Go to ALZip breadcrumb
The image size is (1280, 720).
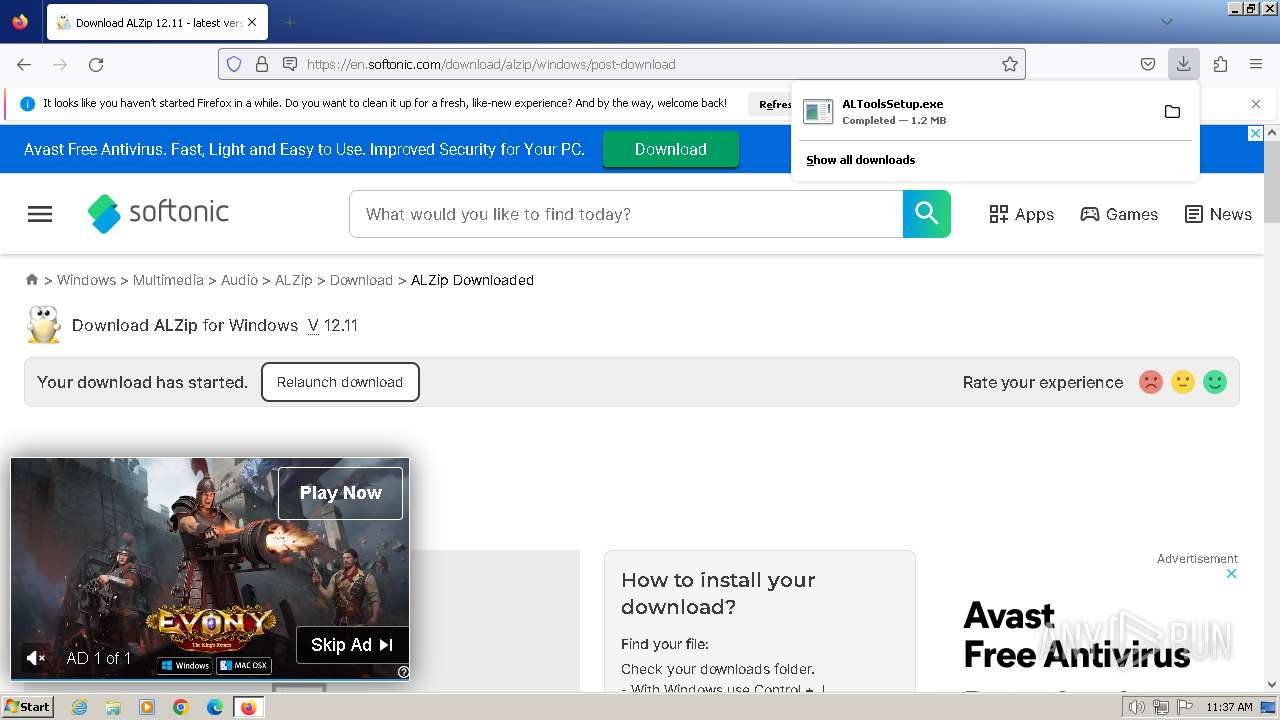(294, 280)
